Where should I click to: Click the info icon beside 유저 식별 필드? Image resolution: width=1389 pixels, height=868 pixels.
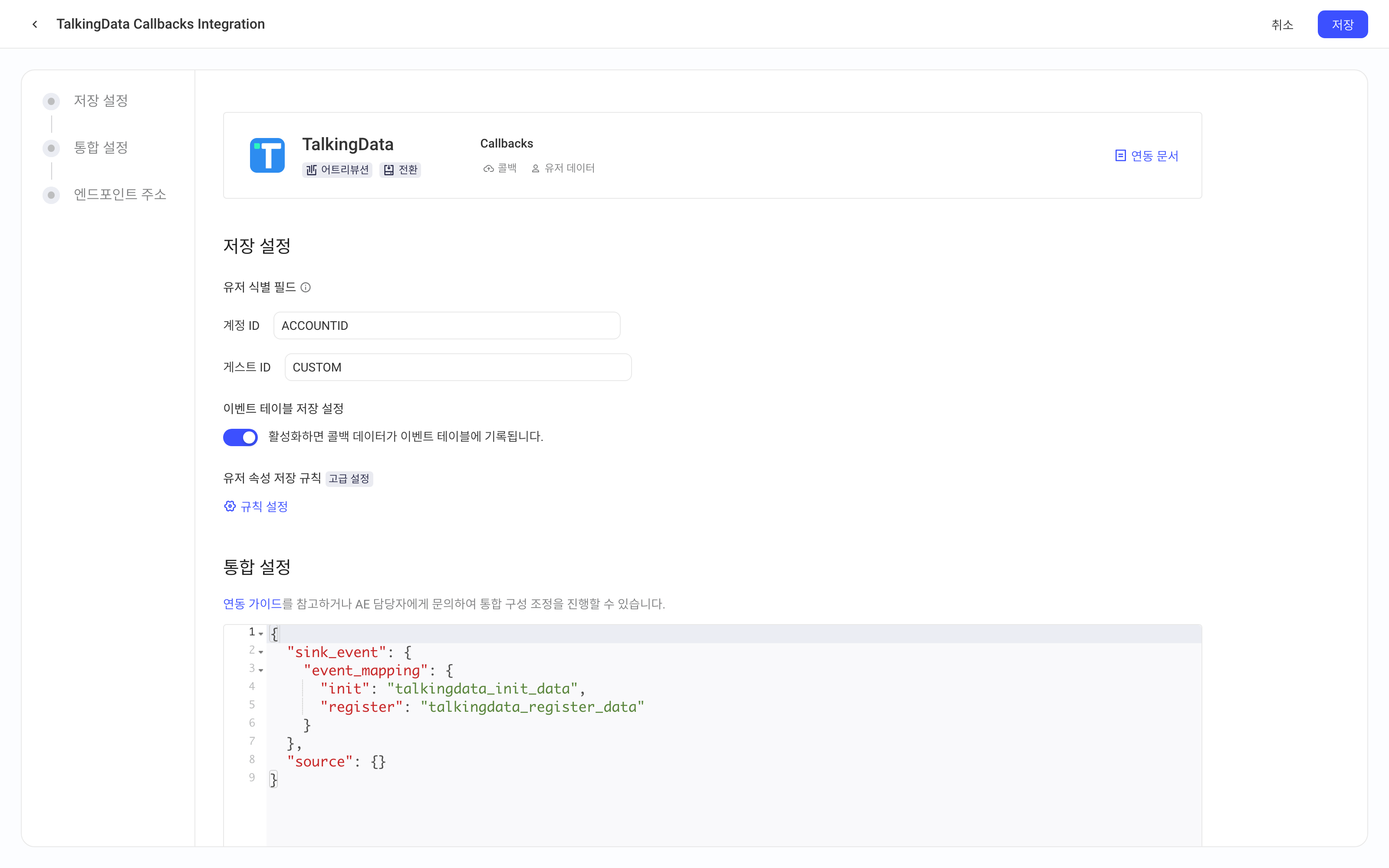(x=306, y=288)
